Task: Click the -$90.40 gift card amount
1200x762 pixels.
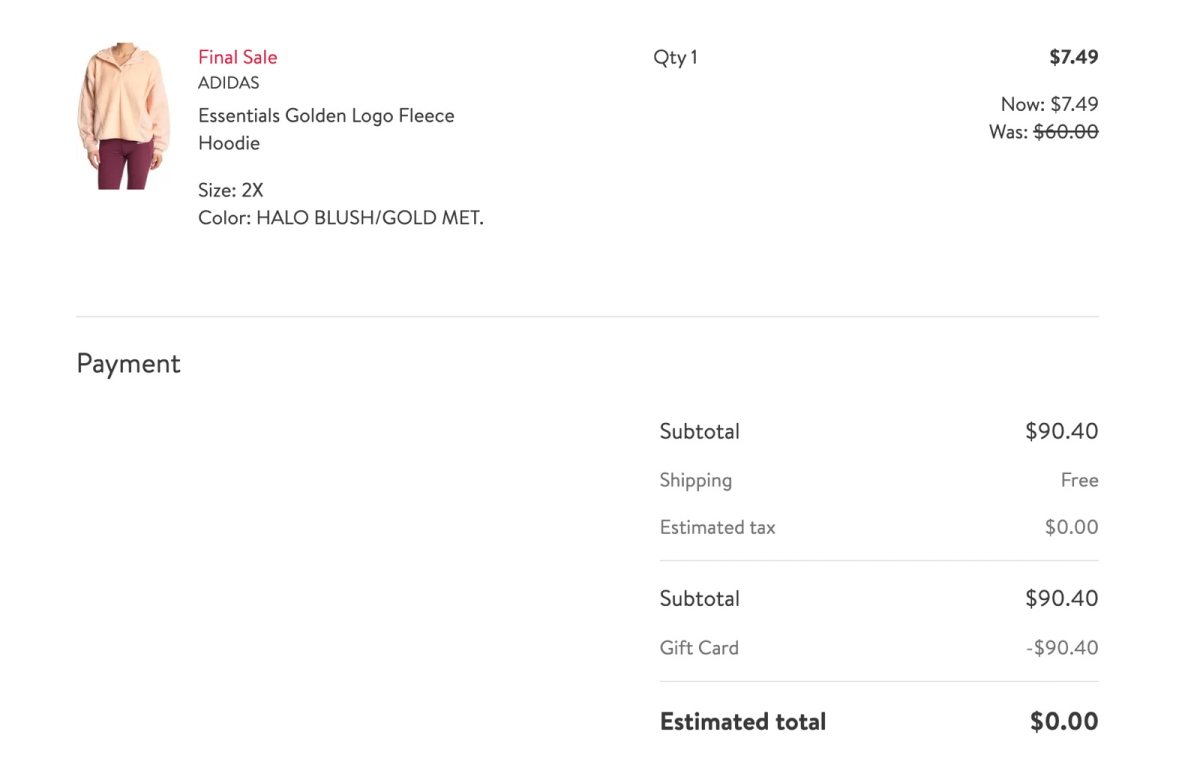Action: point(1061,647)
